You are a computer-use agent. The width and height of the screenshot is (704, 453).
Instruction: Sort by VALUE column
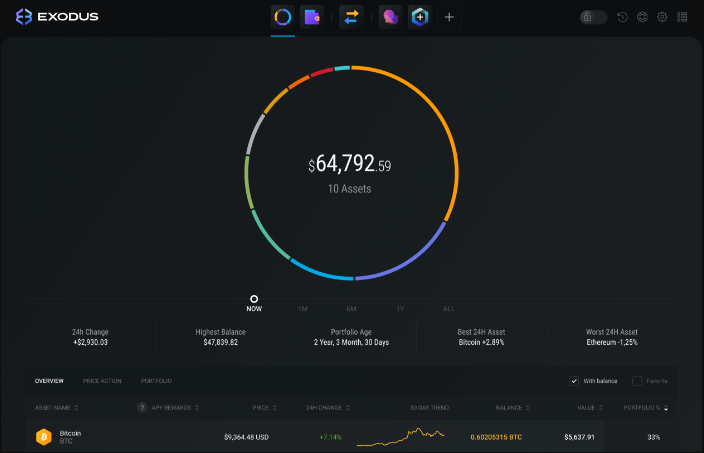tap(590, 408)
